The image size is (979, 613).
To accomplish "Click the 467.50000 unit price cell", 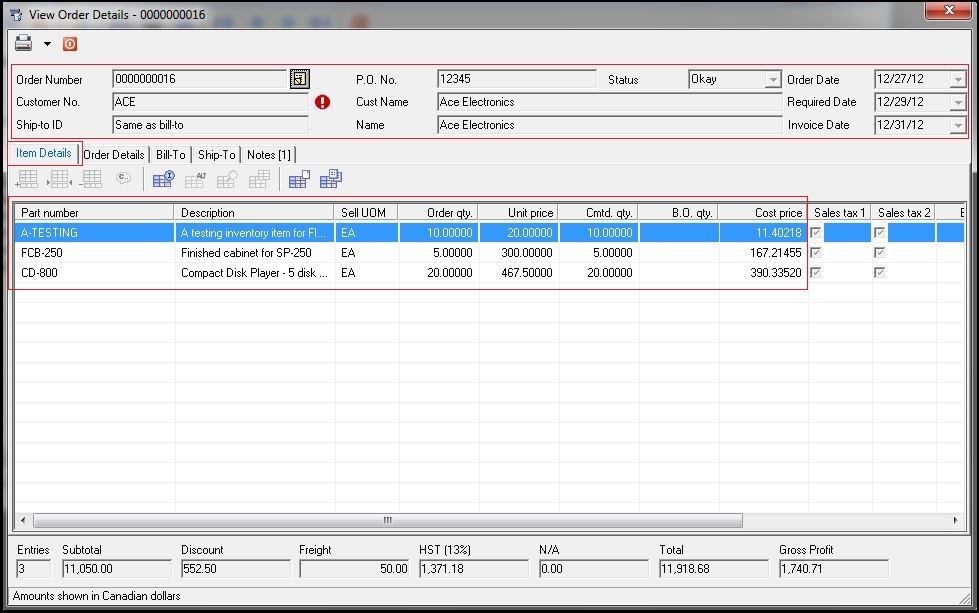I will 518,273.
